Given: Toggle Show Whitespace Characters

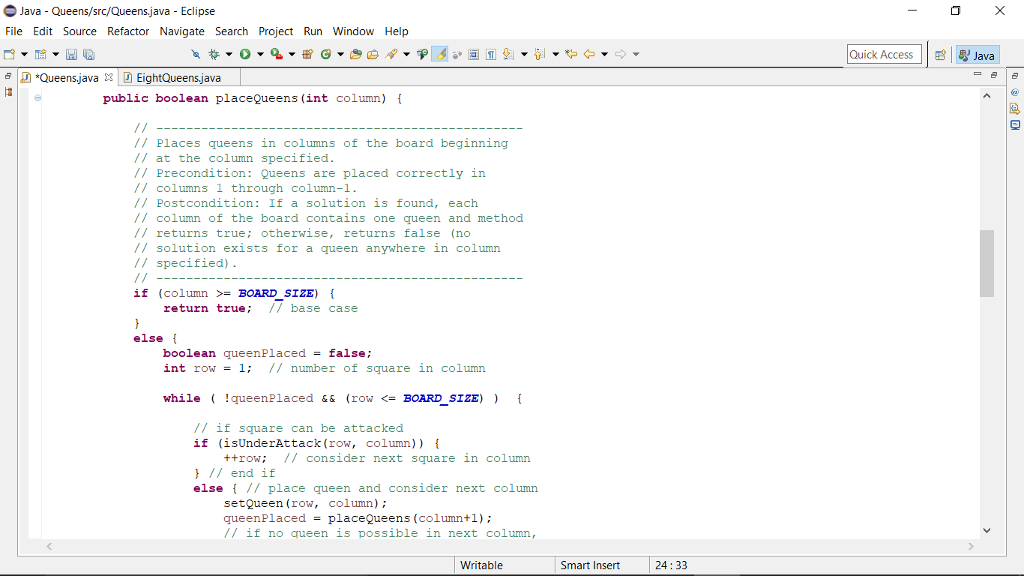Looking at the screenshot, I should 490,54.
